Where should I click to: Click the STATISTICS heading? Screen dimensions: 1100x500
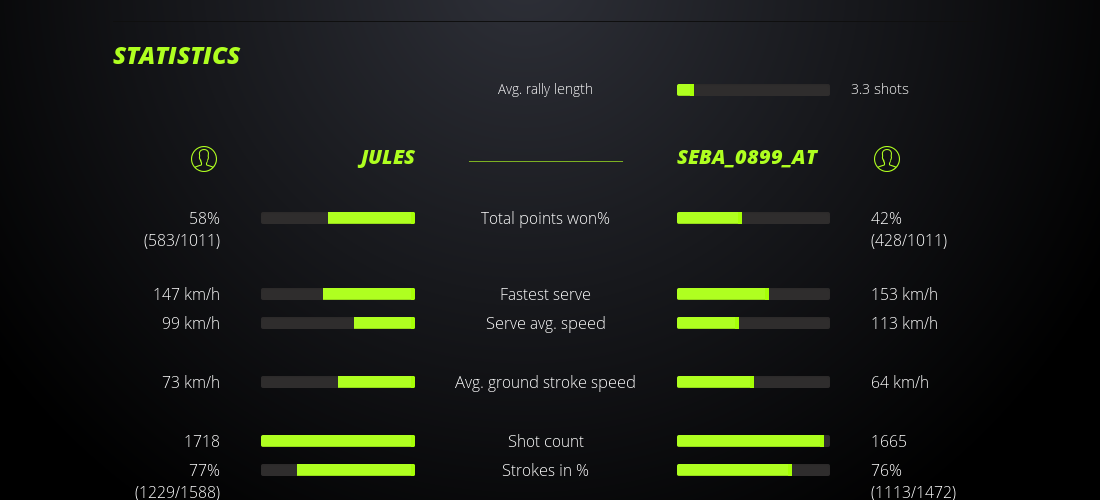[x=177, y=56]
